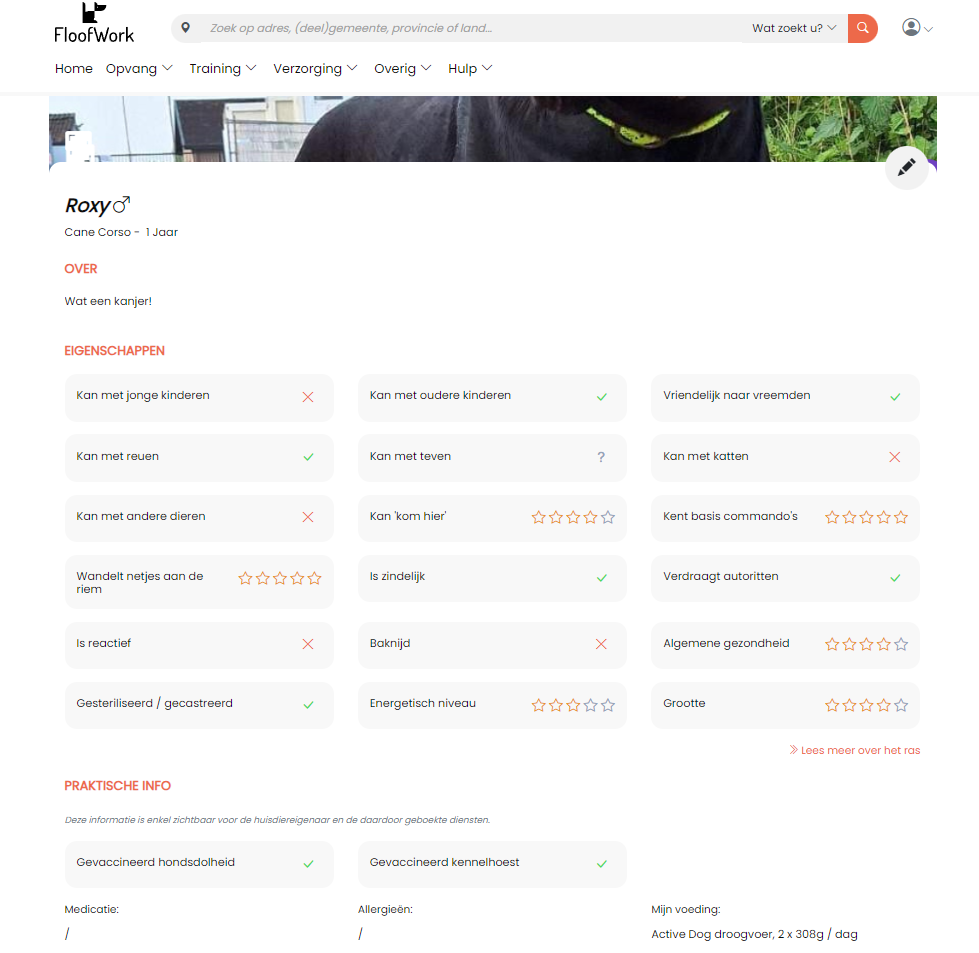Click green check for Kan met reuen
This screenshot has height=953, width=979.
pyautogui.click(x=308, y=457)
